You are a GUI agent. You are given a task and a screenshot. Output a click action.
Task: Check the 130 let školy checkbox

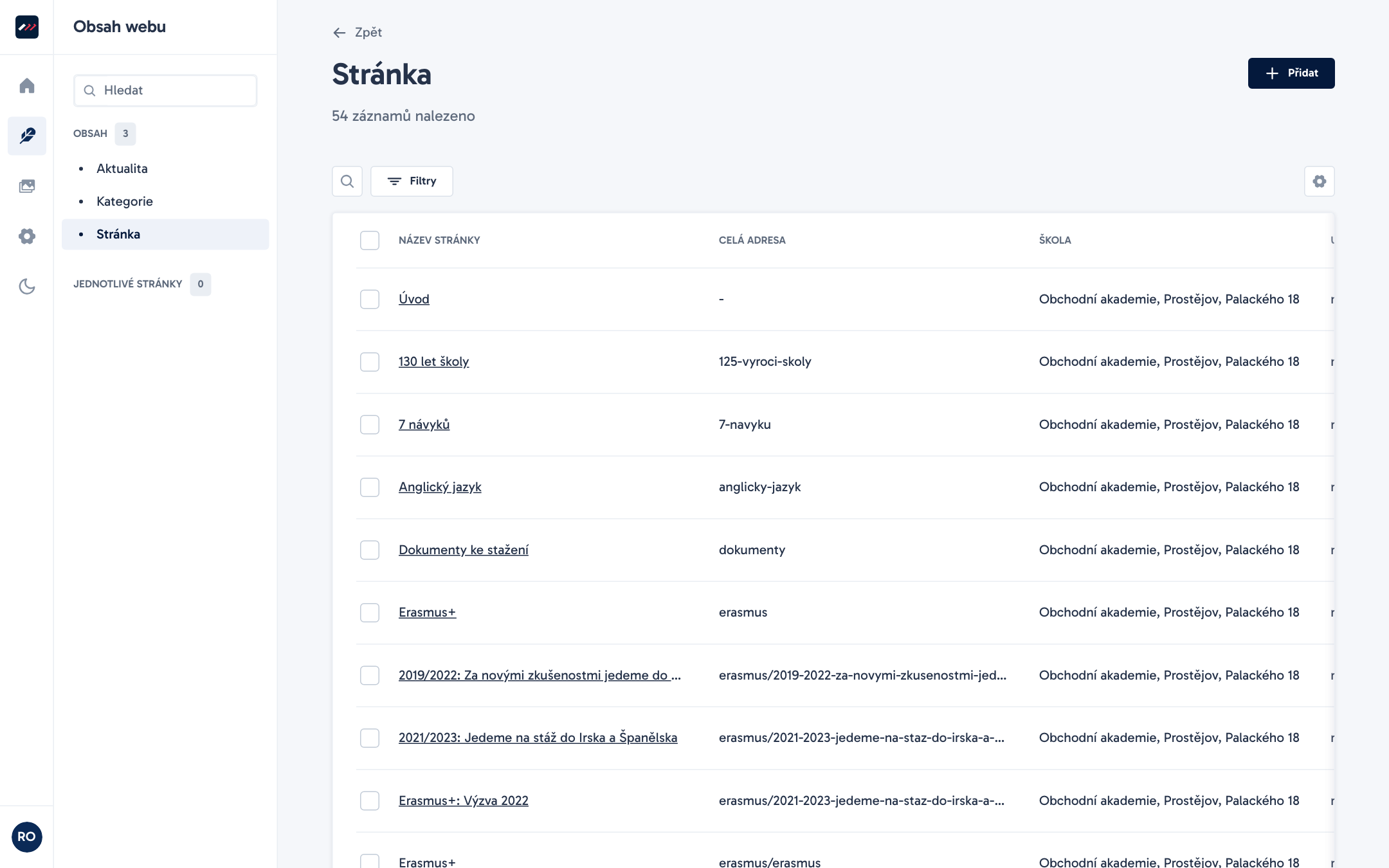tap(370, 362)
